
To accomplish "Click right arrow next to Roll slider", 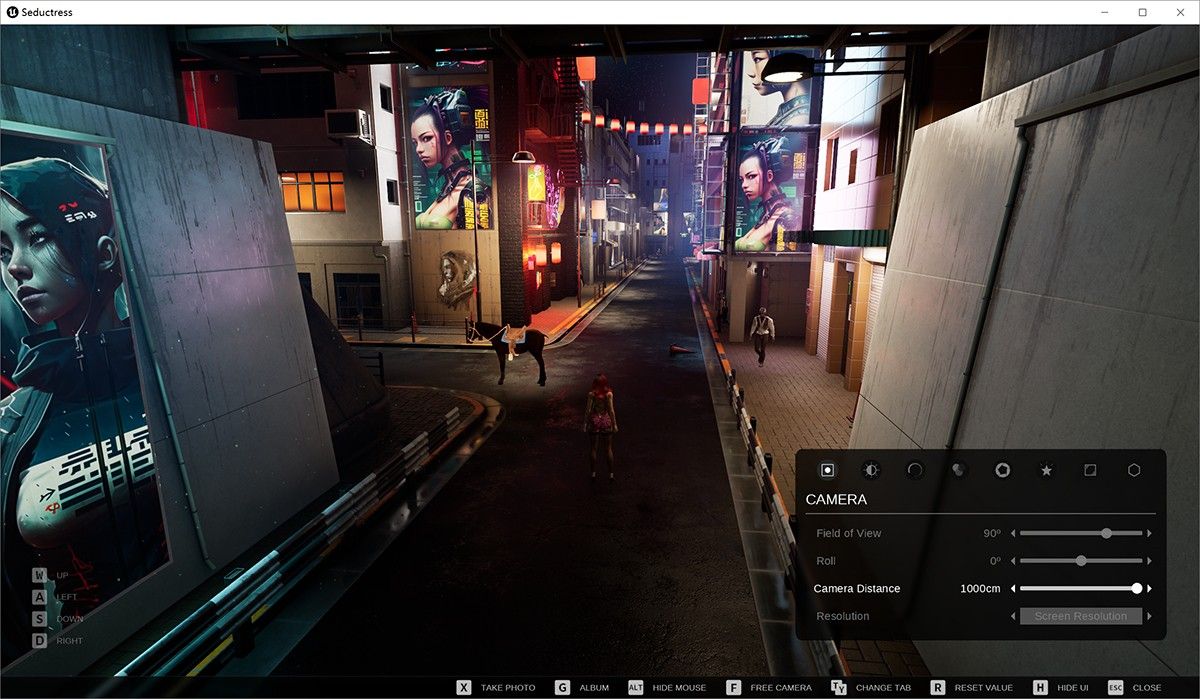I will pyautogui.click(x=1149, y=561).
